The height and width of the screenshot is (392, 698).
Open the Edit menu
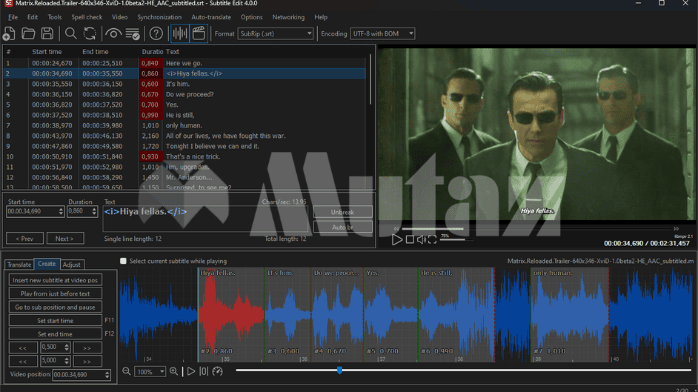pyautogui.click(x=32, y=17)
